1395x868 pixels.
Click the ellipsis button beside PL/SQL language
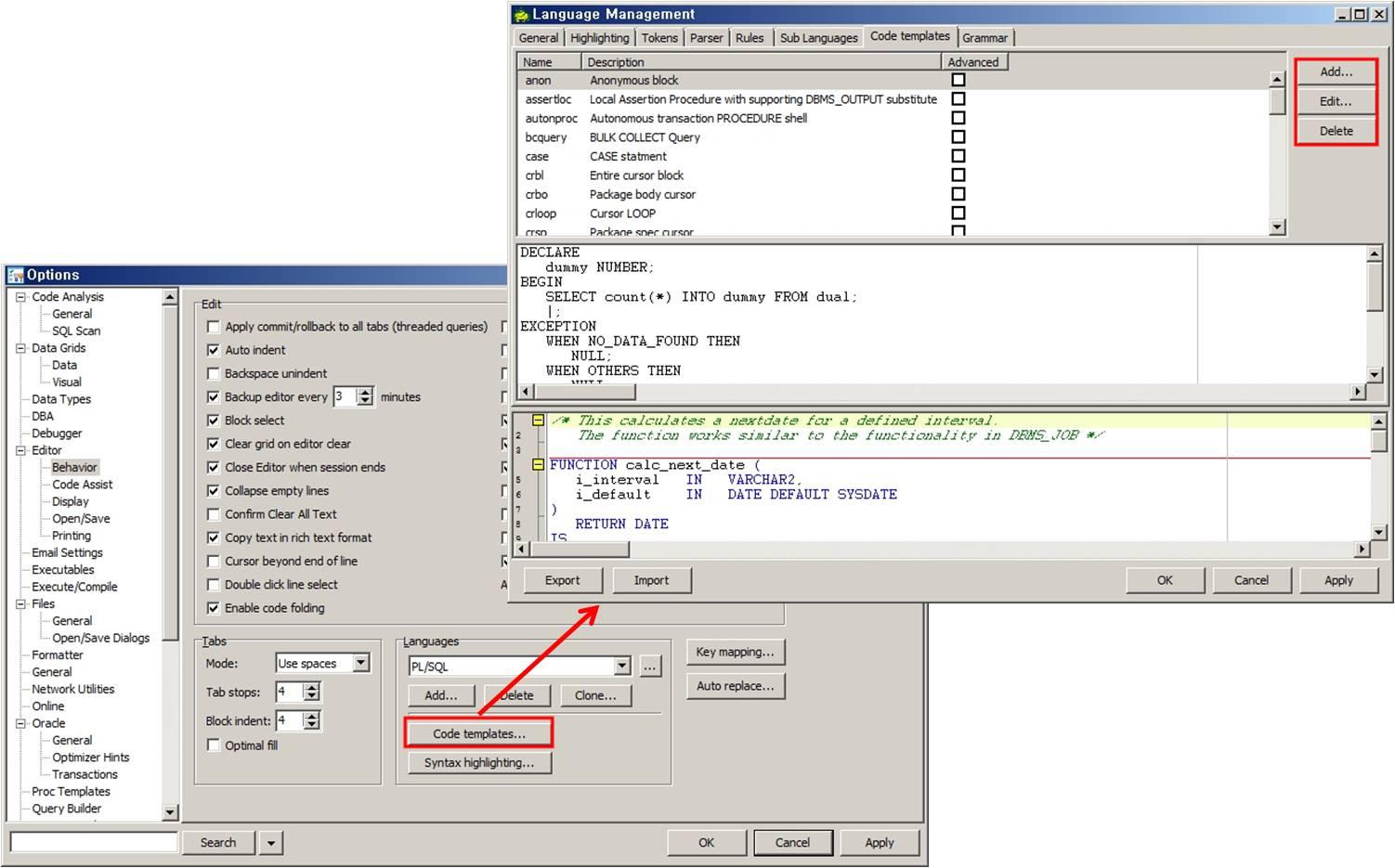[x=650, y=667]
